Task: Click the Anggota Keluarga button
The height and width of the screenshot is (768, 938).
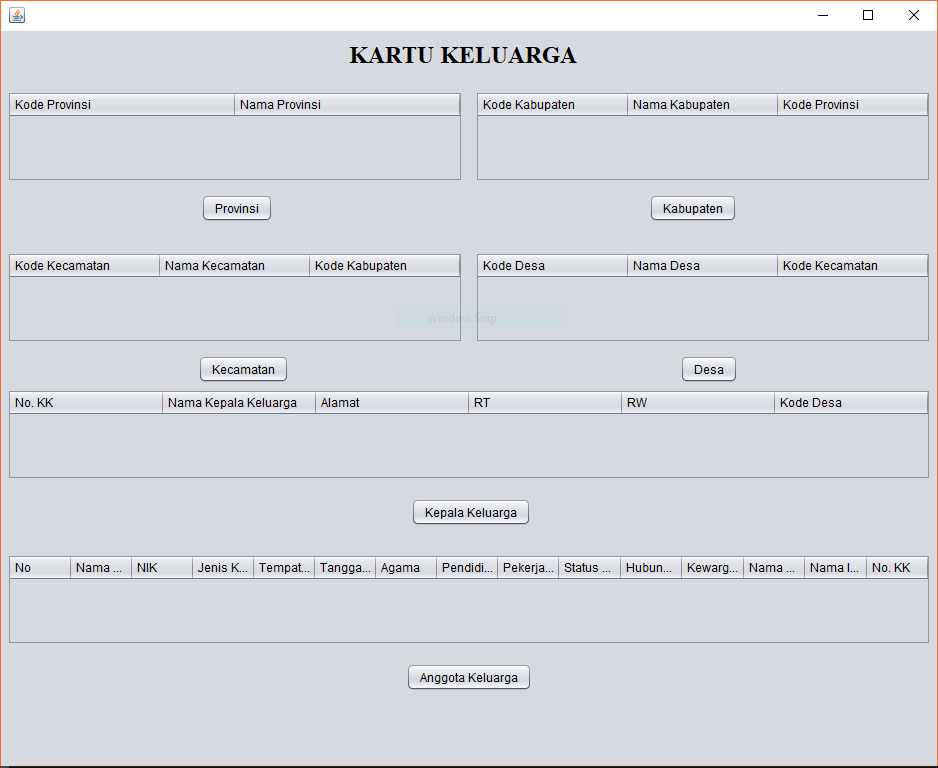Action: [x=468, y=677]
